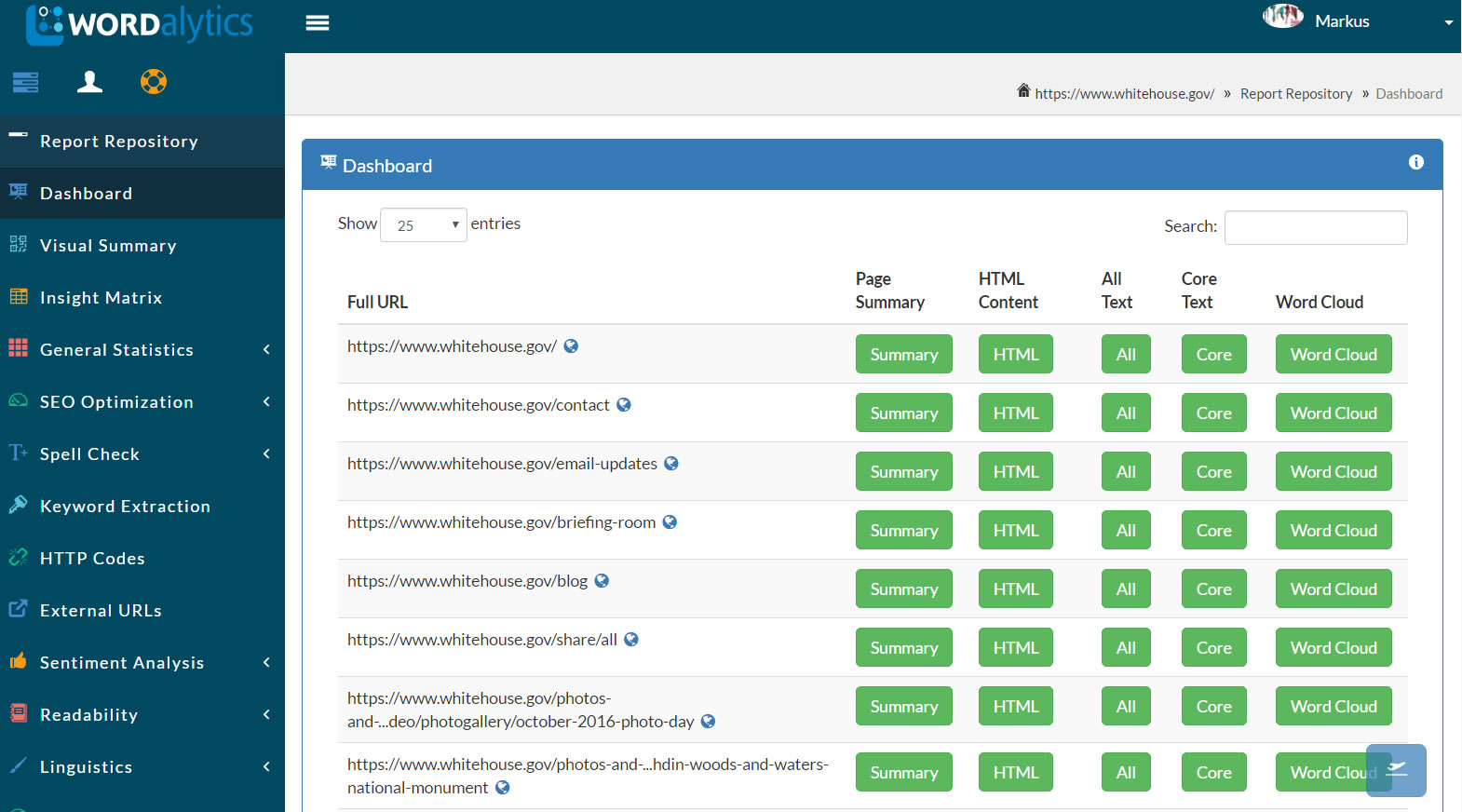Open Keyword Extraction menu item
Screen dimensions: 1462x812
pyautogui.click(x=142, y=506)
